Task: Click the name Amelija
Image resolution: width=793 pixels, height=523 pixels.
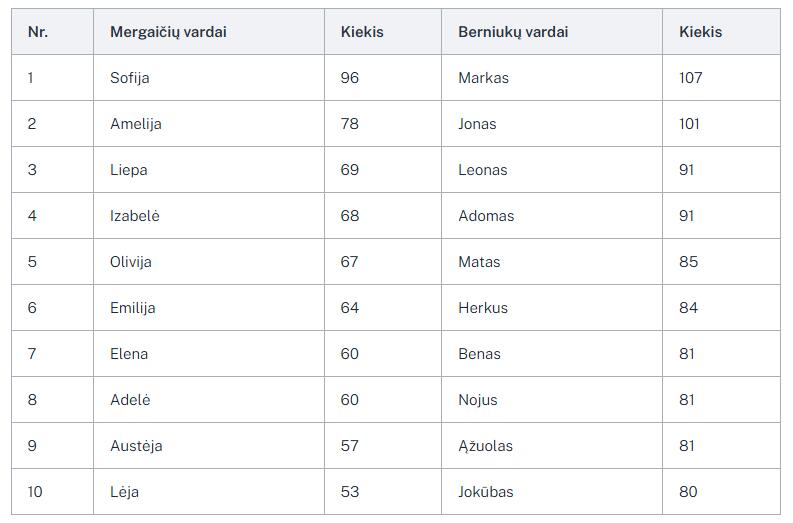Action: coord(136,124)
